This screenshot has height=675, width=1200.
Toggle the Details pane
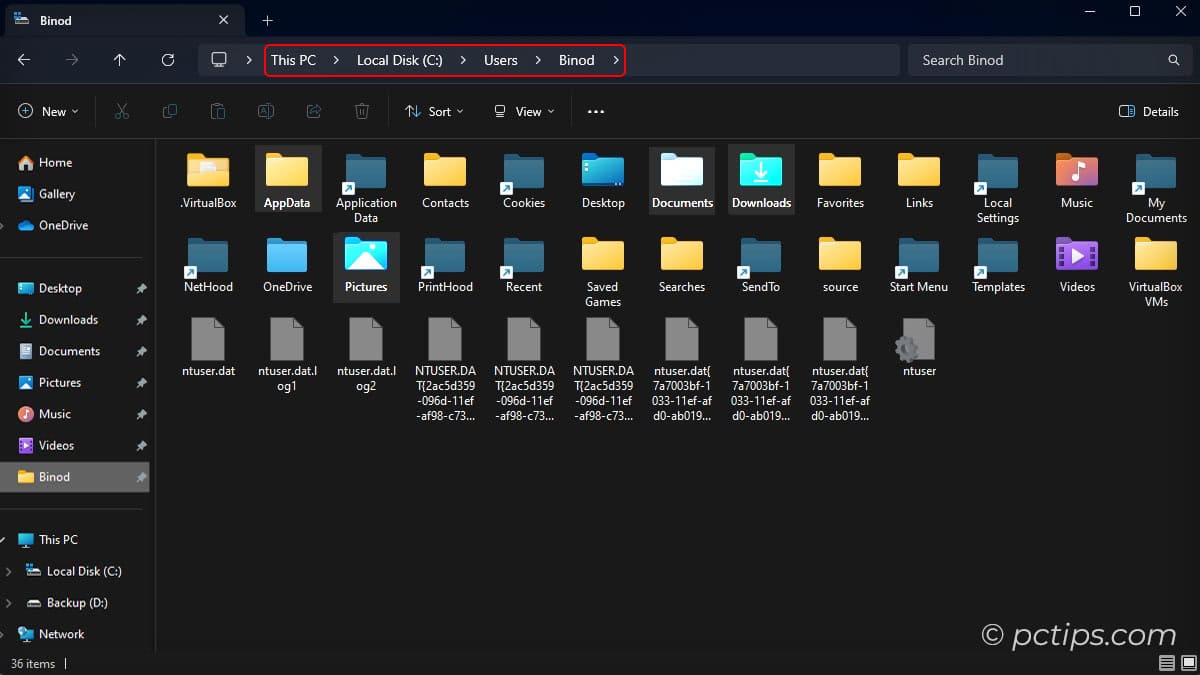(x=1148, y=111)
